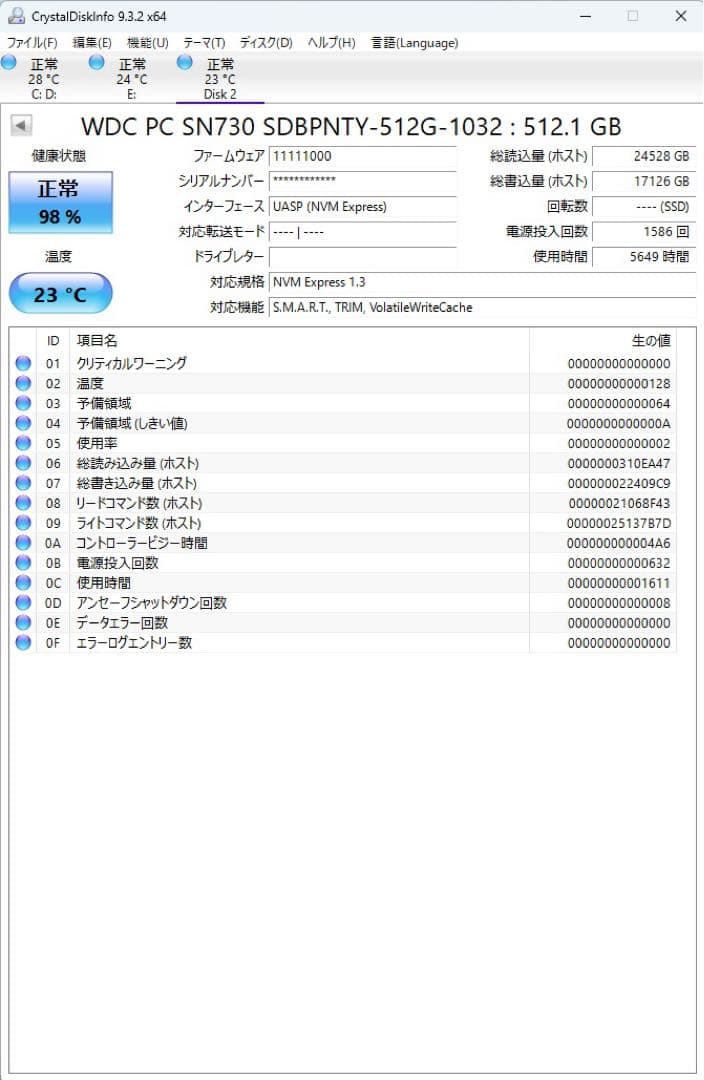This screenshot has width=704, height=1080.
Task: Click the 正常 98 % health status button
Action: click(60, 202)
